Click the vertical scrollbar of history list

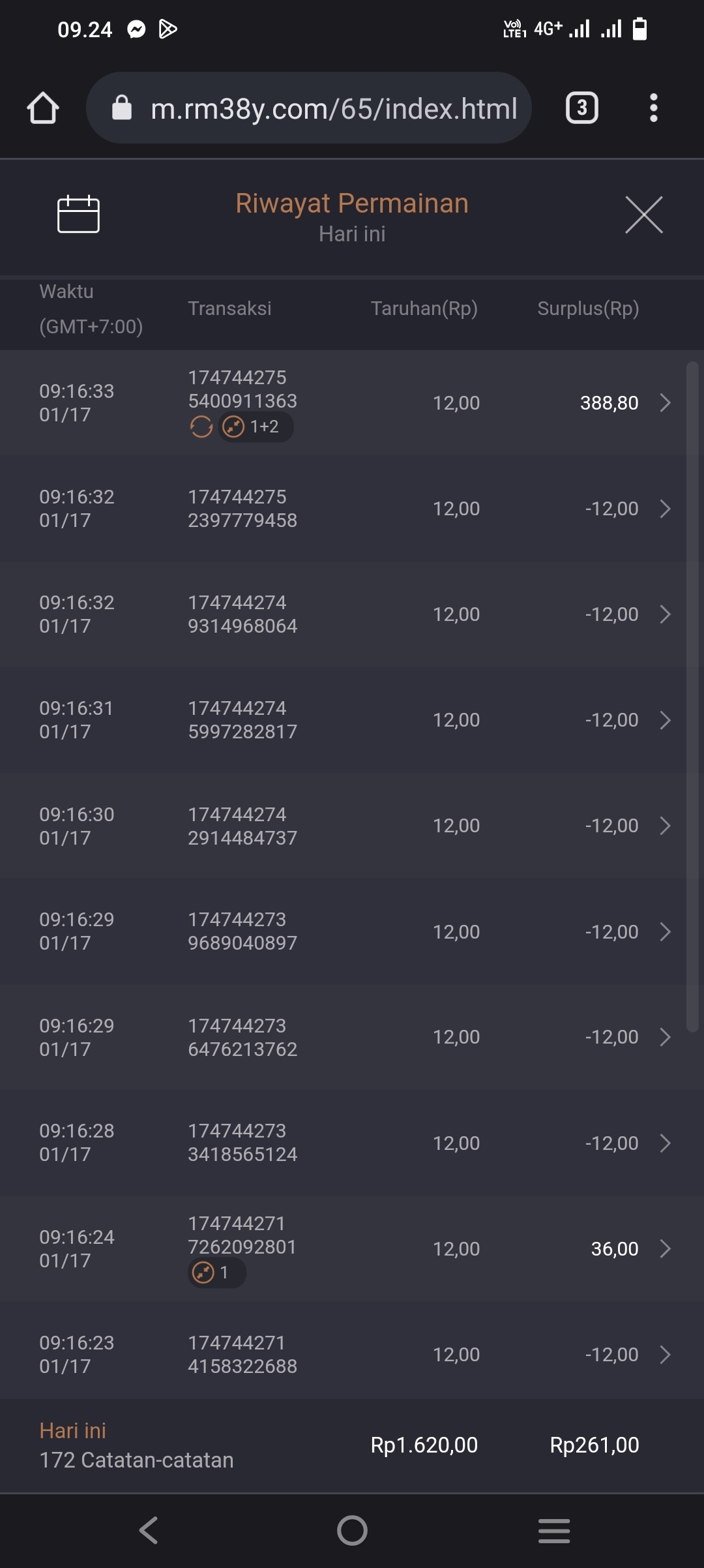click(x=692, y=652)
